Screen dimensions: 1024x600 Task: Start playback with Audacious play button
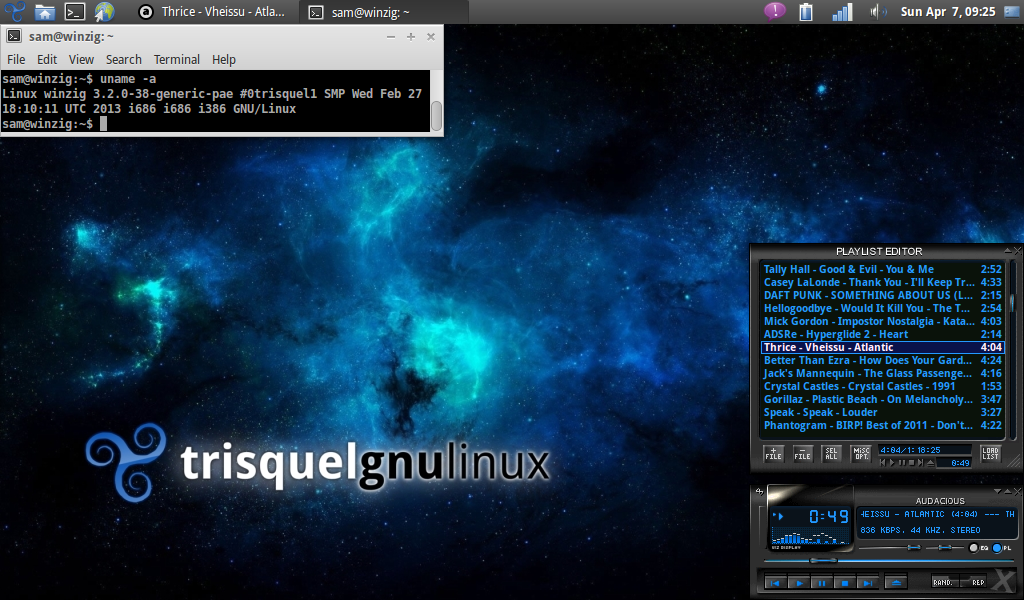tap(798, 582)
